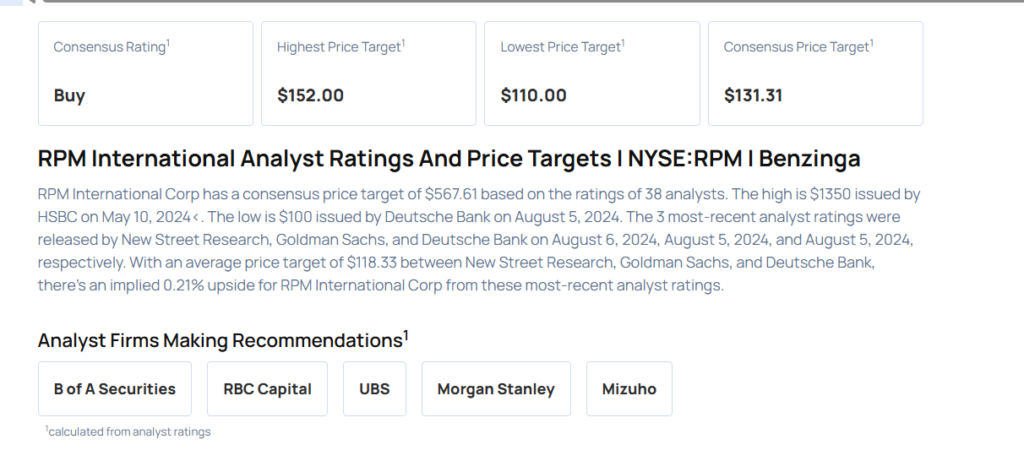Click the RPM International Analyst Ratings heading
This screenshot has height=450, width=1024.
(449, 158)
